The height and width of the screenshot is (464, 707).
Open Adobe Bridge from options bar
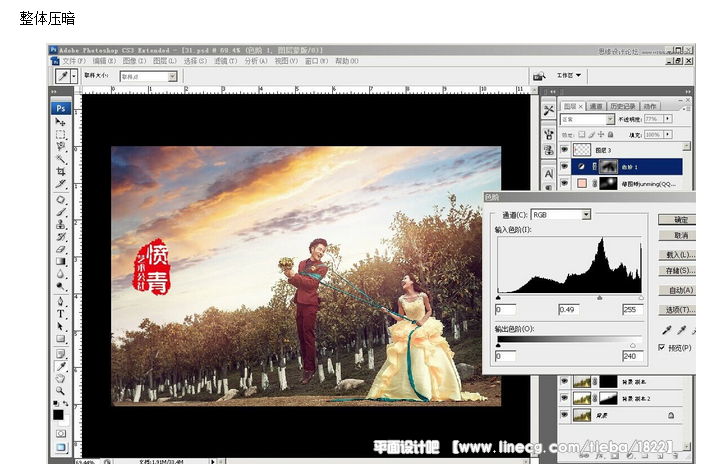click(x=539, y=76)
